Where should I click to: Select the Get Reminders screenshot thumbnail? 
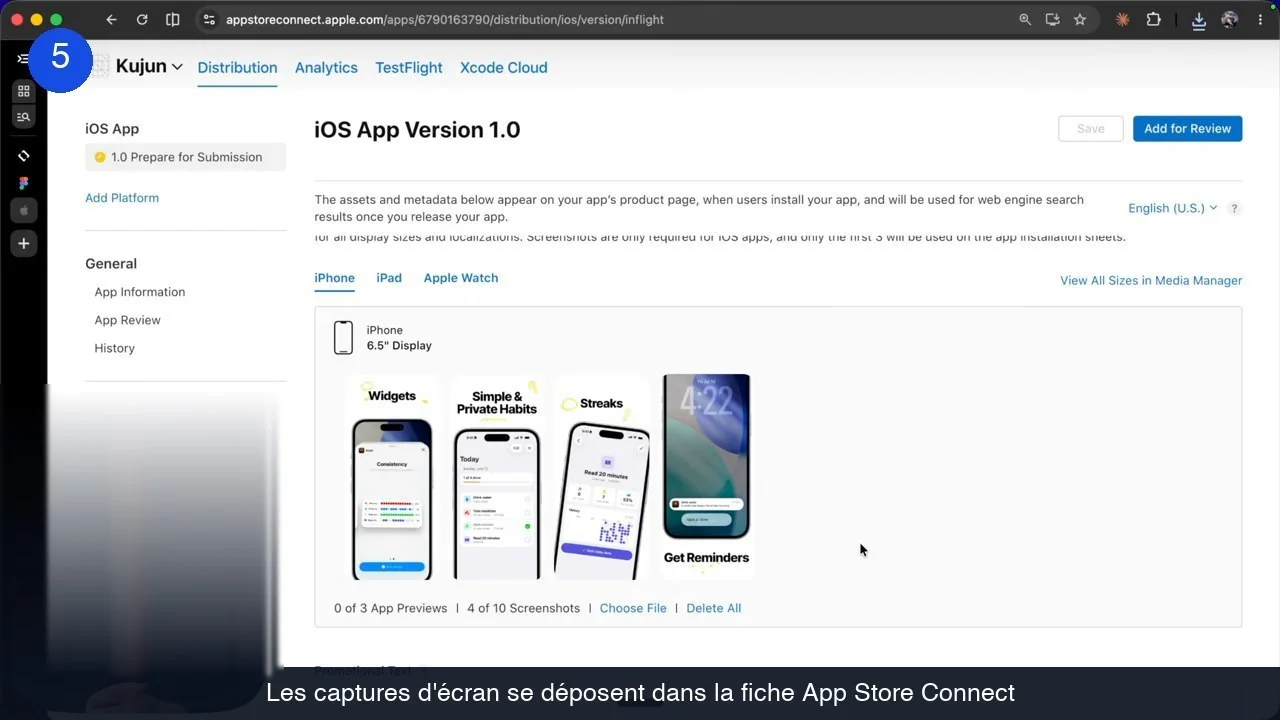[706, 477]
